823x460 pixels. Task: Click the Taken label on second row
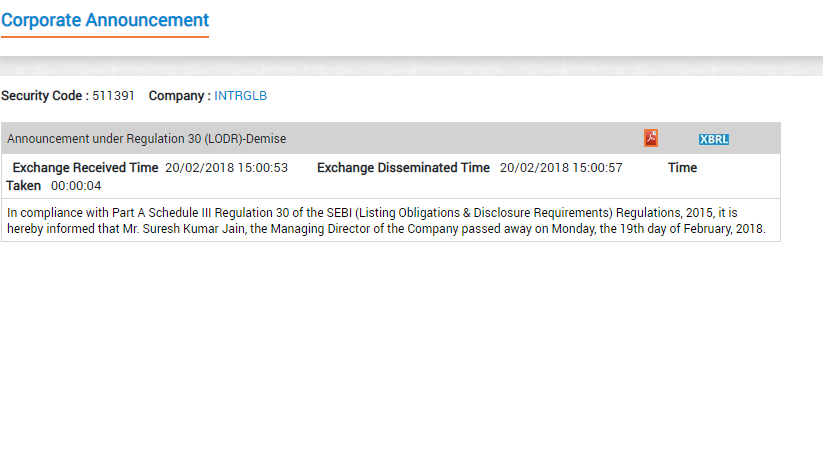pos(24,186)
